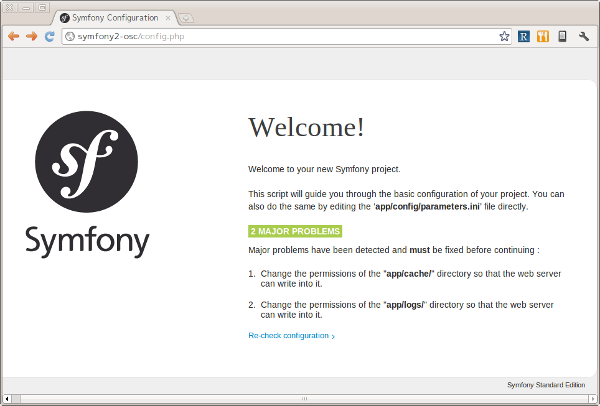Click the Re-check configuration link
This screenshot has width=600, height=406.
[292, 336]
